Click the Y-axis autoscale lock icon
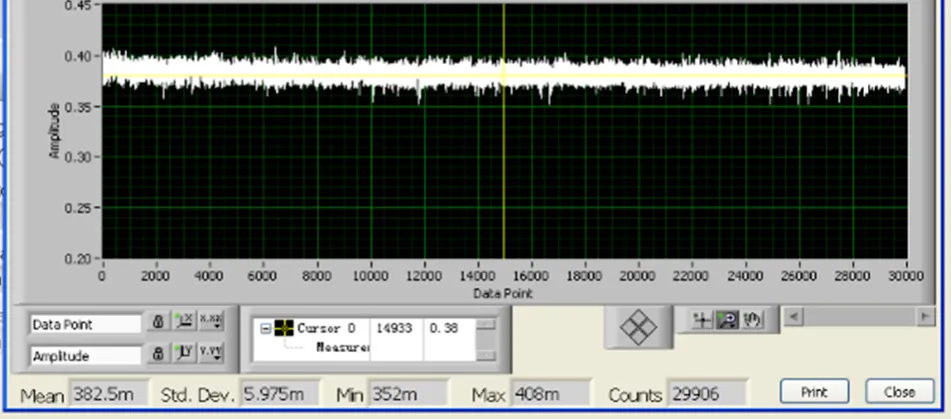The image size is (951, 419). point(158,354)
